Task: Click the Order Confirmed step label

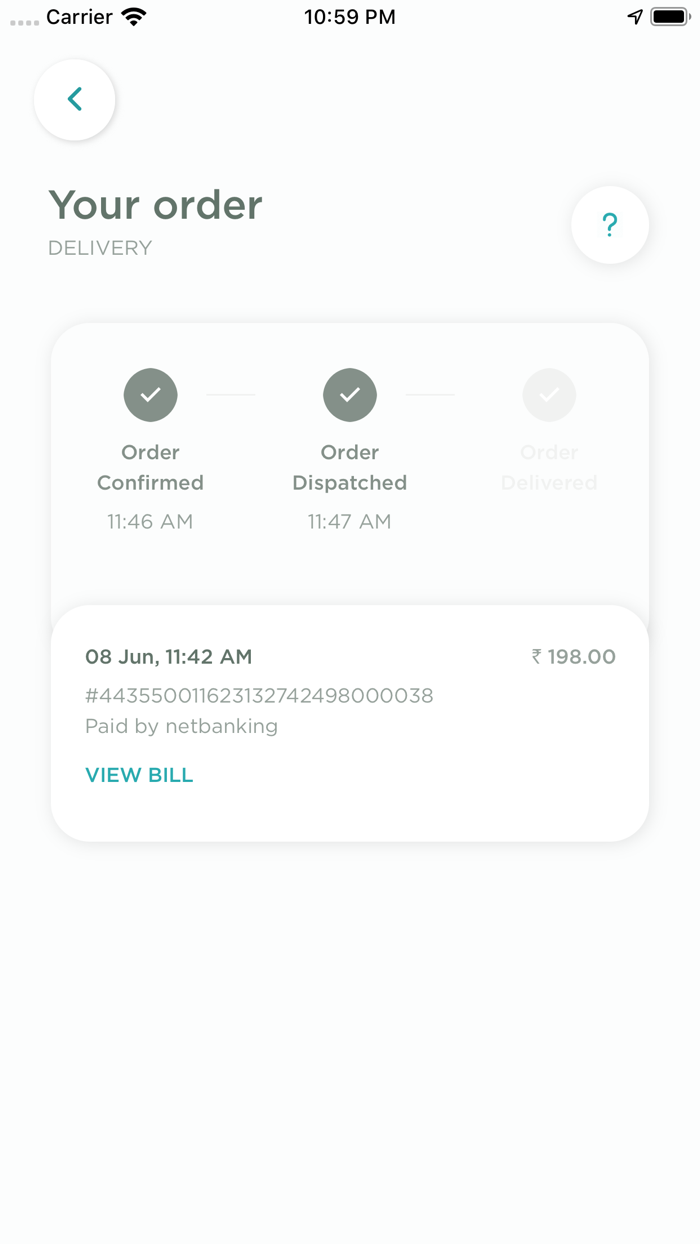Action: (150, 467)
